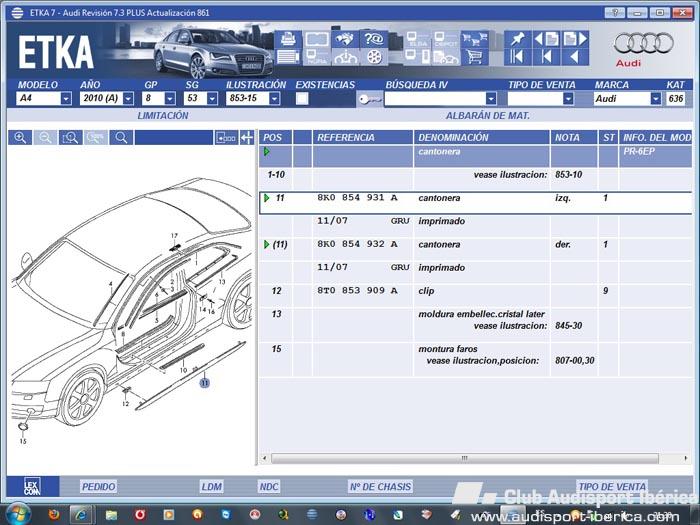Click the horizontal scrollbar under parts list
Screen dimensions: 700x525
click(x=463, y=458)
